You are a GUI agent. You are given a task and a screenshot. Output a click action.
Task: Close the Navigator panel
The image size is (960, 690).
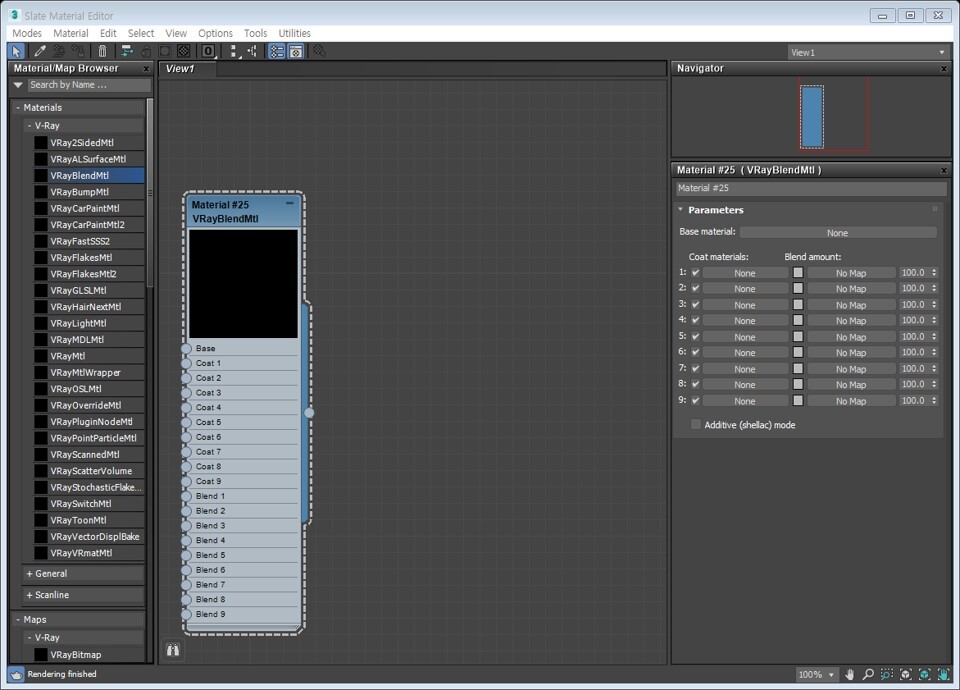pos(943,69)
